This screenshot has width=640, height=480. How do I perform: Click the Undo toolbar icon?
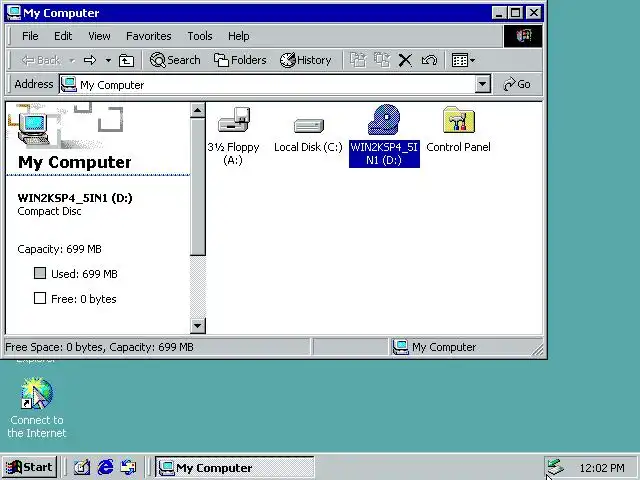(x=429, y=60)
